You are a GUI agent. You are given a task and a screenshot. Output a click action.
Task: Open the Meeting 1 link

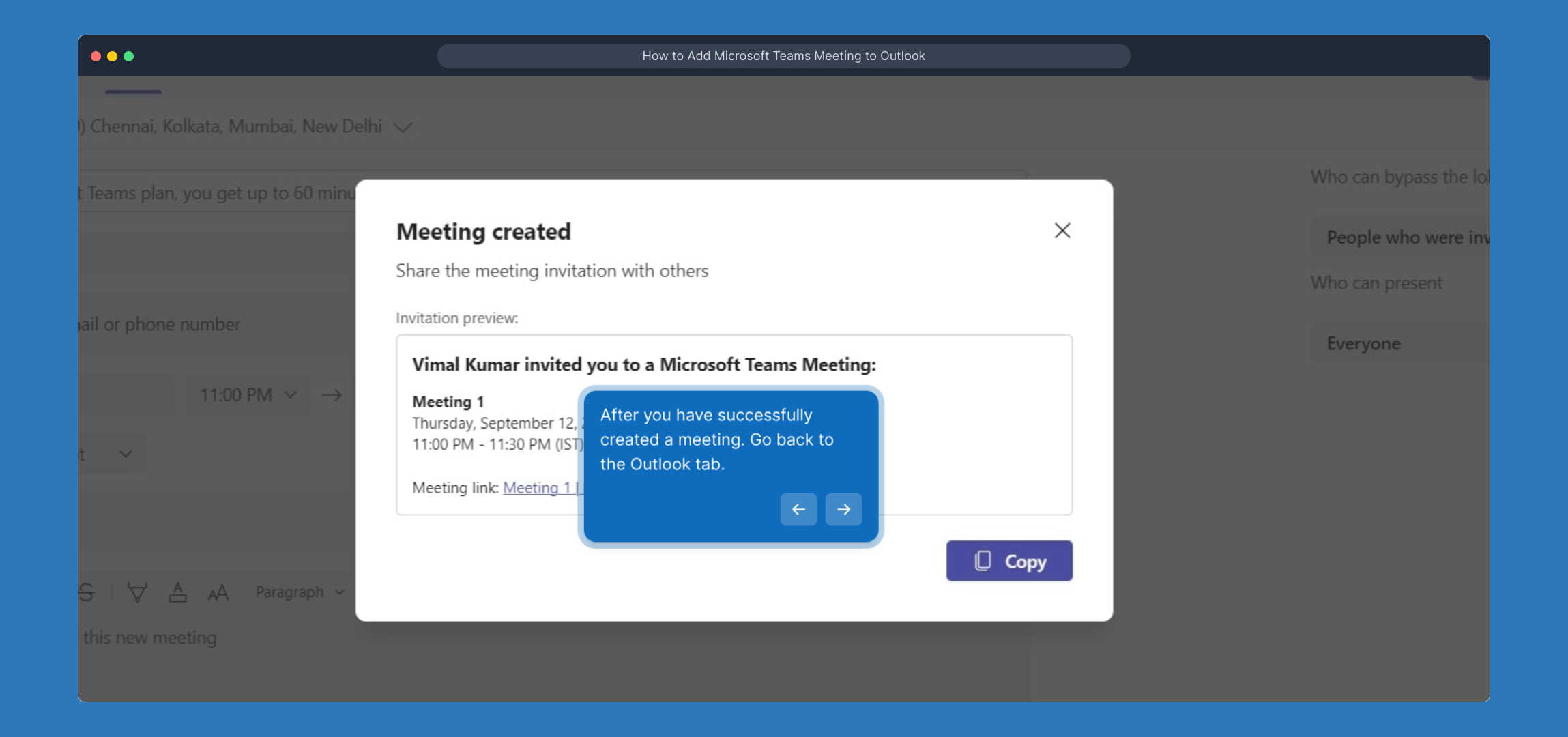pyautogui.click(x=536, y=488)
